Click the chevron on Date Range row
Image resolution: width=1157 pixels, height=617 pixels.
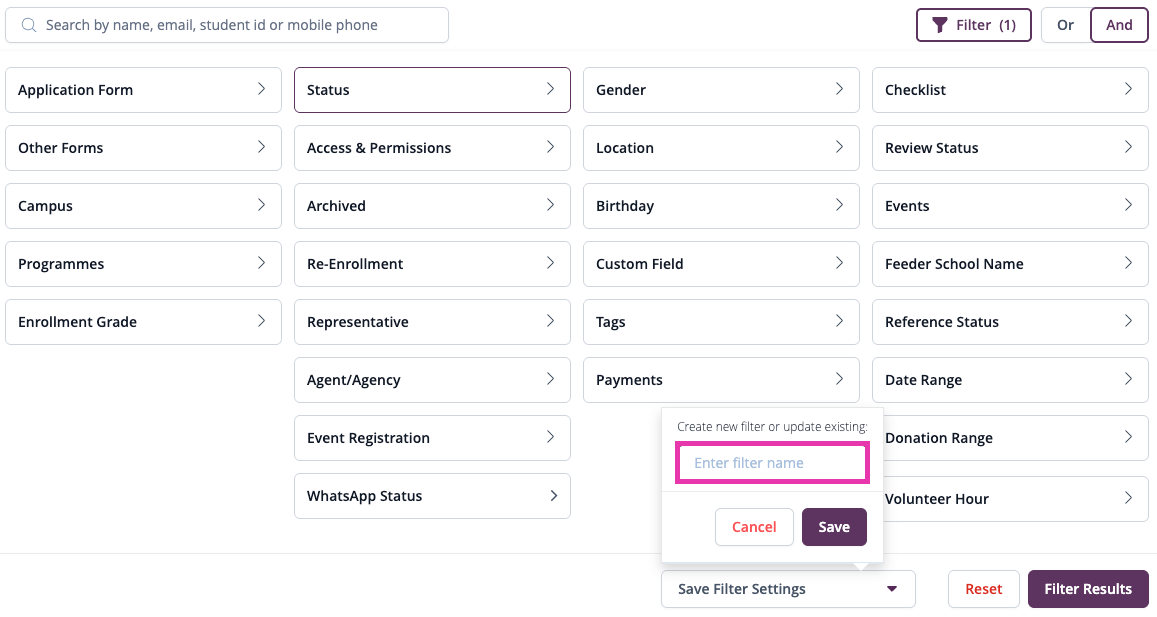1128,379
